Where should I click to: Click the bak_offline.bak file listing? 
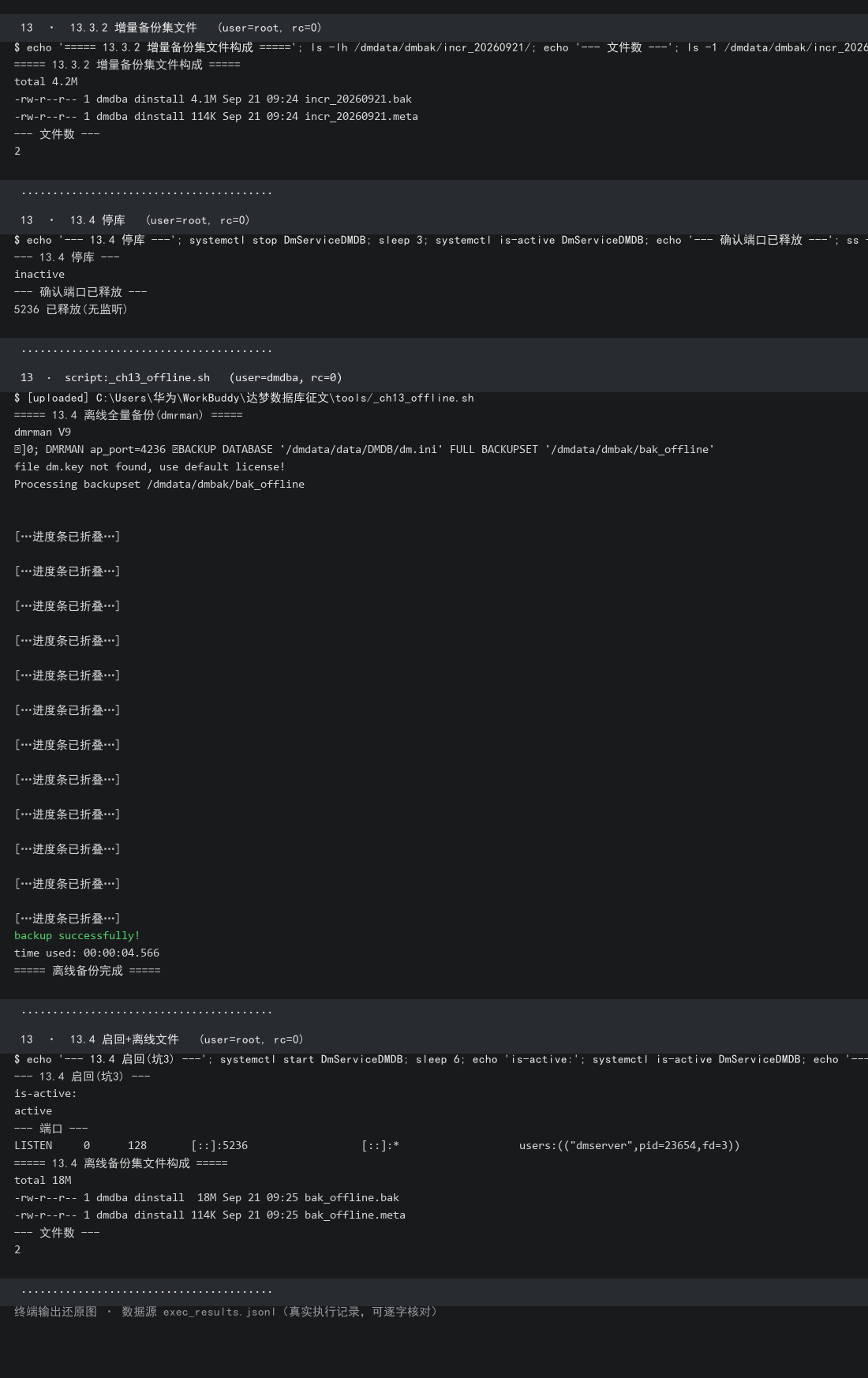tap(207, 1198)
